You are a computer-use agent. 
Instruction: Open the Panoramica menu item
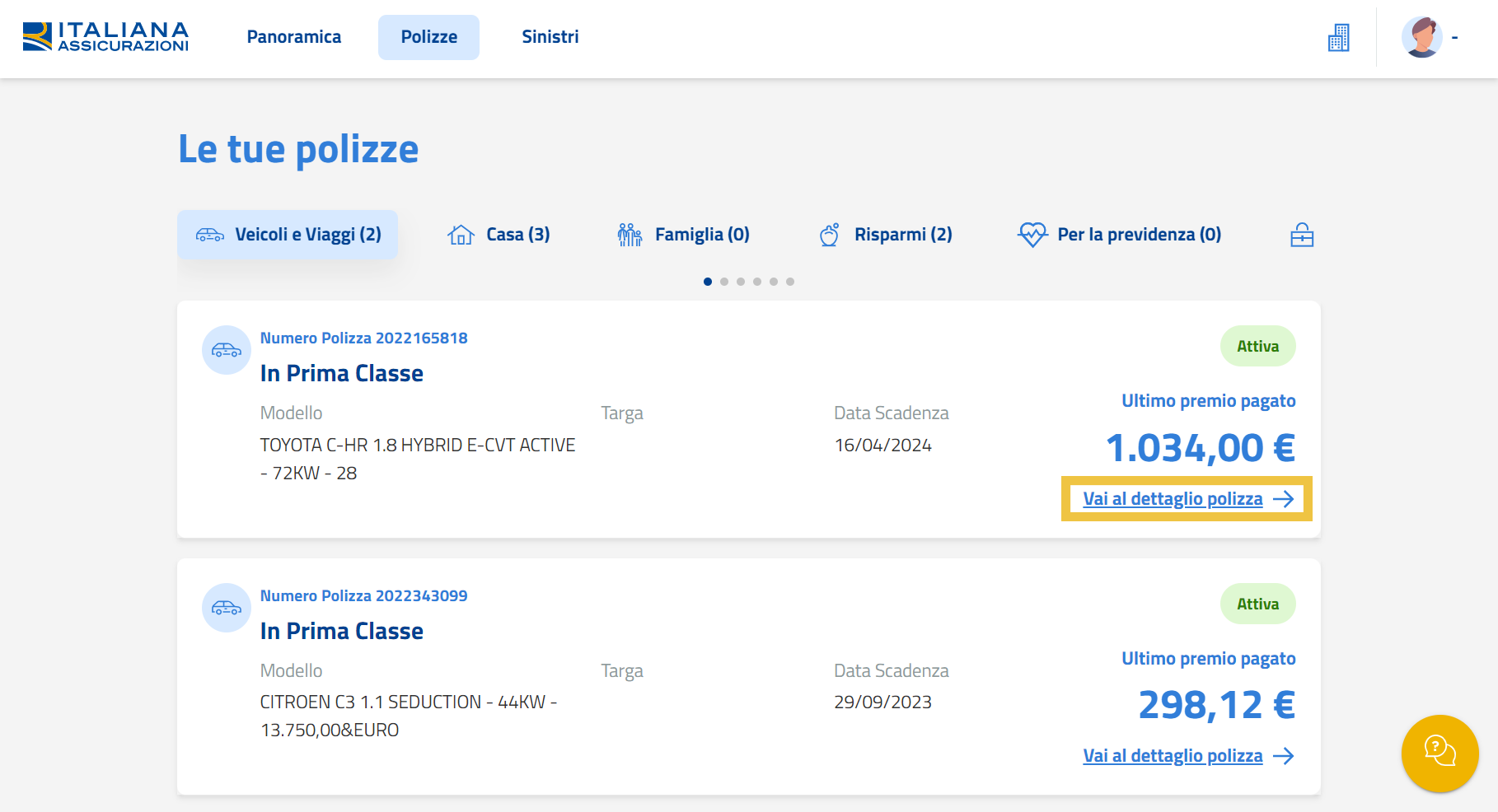pyautogui.click(x=294, y=37)
